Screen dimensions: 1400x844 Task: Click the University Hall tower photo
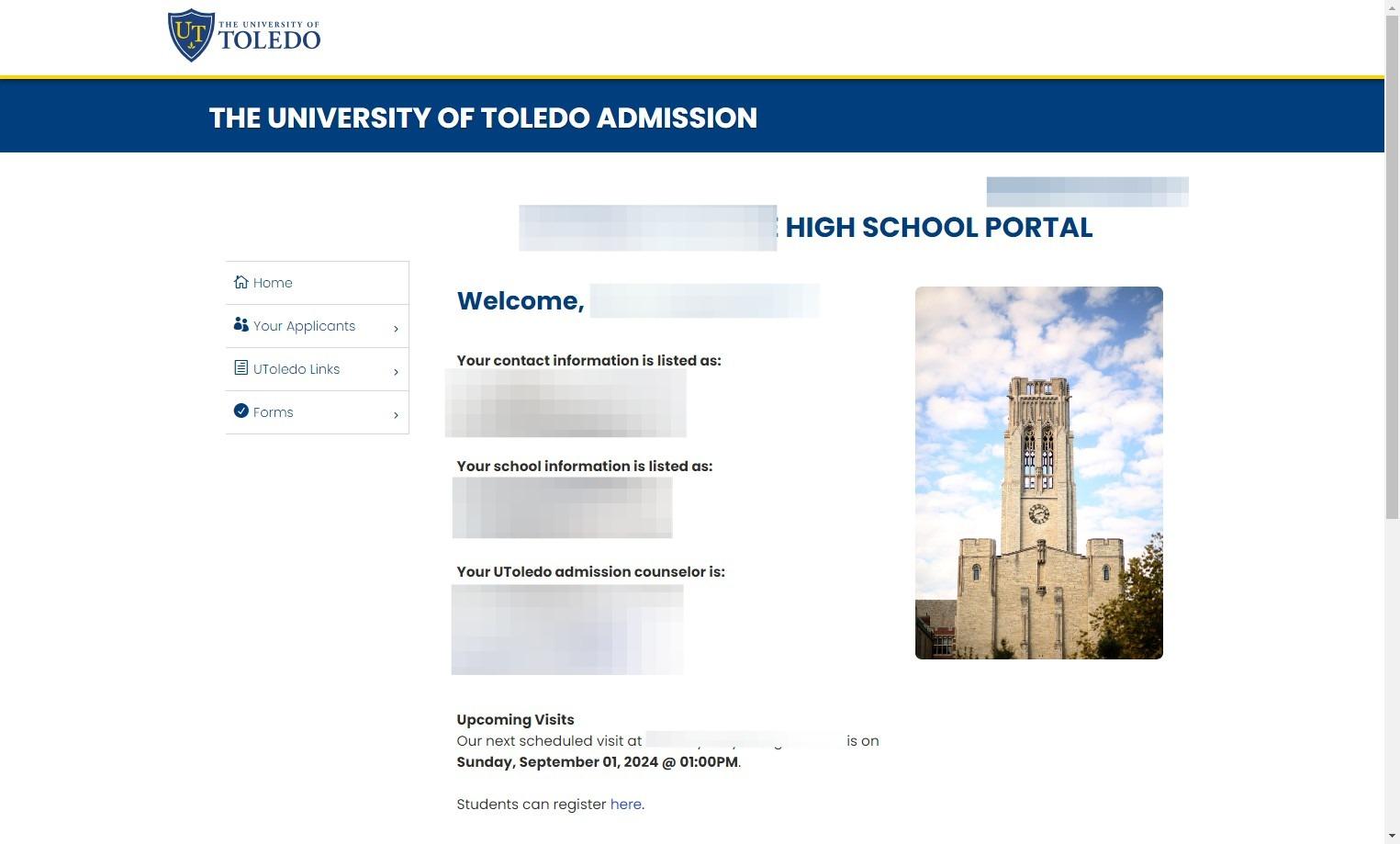(1038, 473)
